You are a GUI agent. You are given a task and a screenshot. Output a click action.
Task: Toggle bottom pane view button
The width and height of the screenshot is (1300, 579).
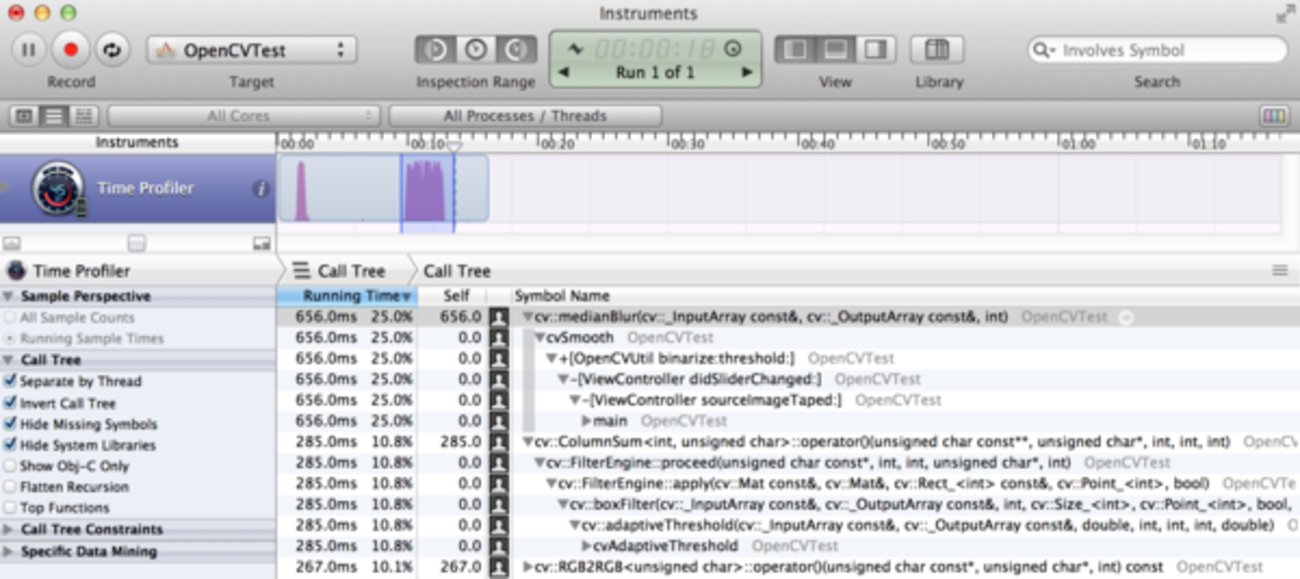(x=836, y=49)
